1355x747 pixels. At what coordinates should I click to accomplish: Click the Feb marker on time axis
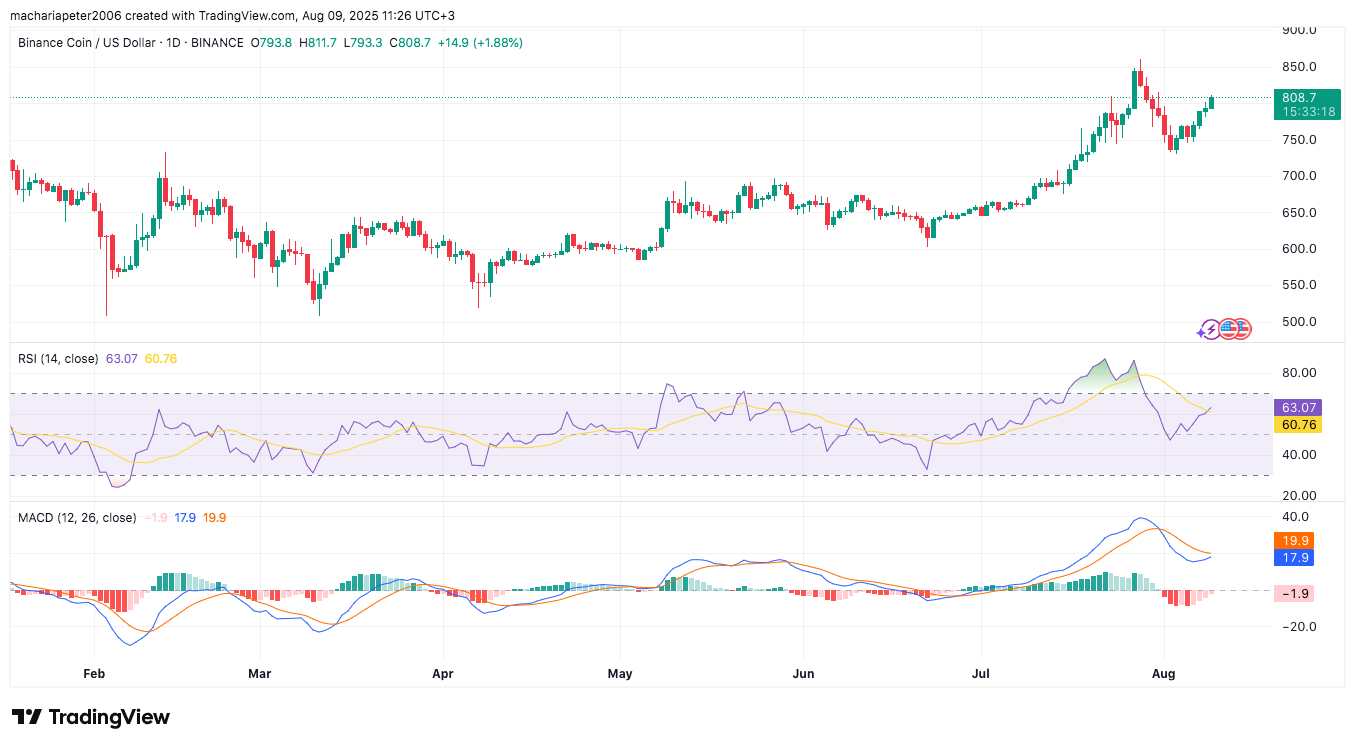tap(94, 674)
